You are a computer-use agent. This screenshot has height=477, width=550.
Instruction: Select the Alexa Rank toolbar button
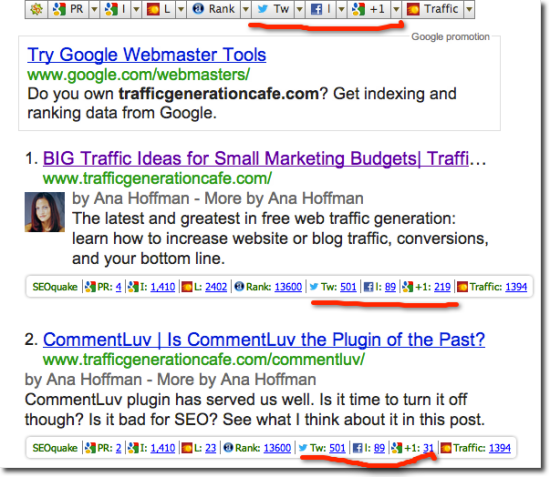(213, 9)
